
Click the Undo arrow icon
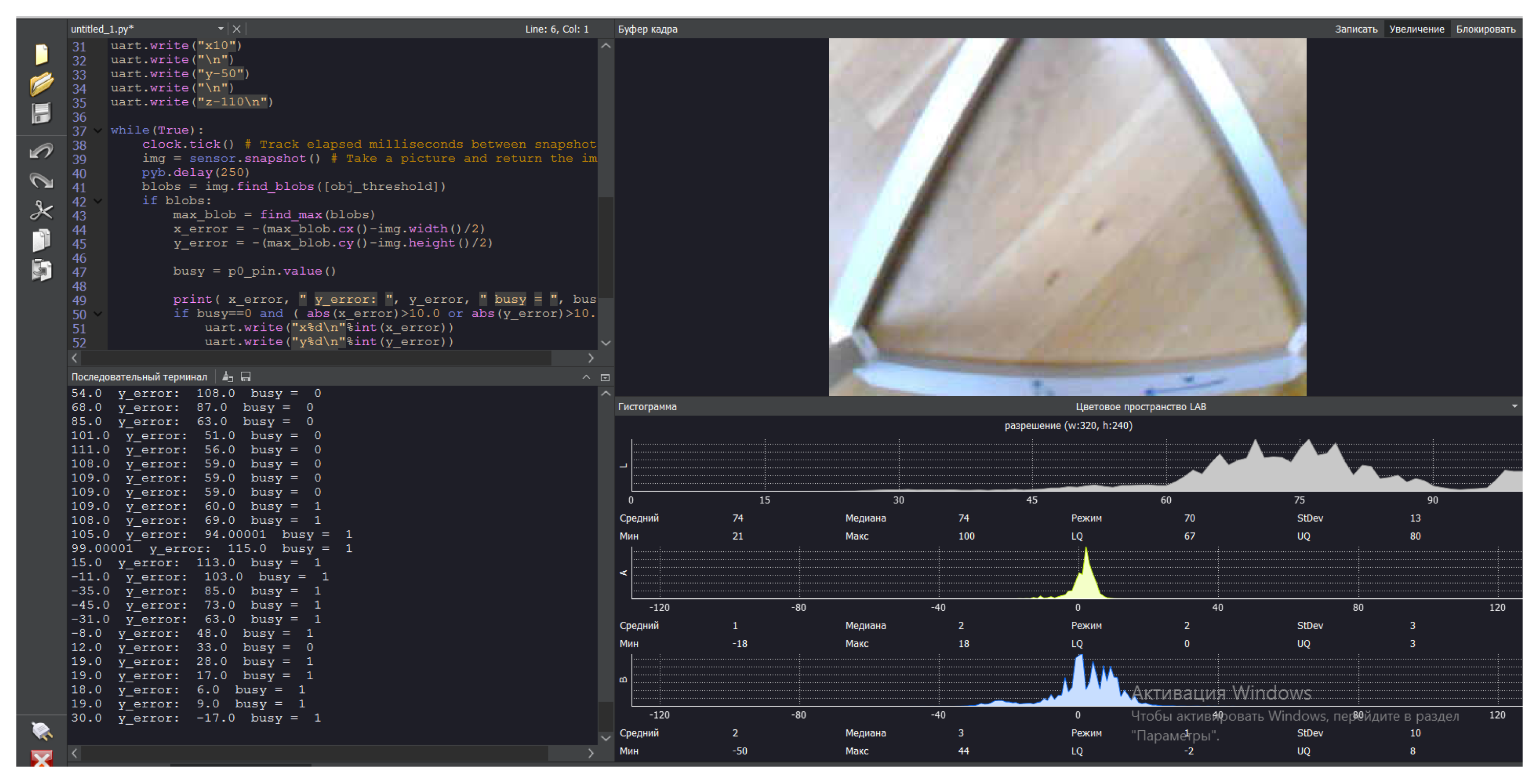pyautogui.click(x=41, y=150)
